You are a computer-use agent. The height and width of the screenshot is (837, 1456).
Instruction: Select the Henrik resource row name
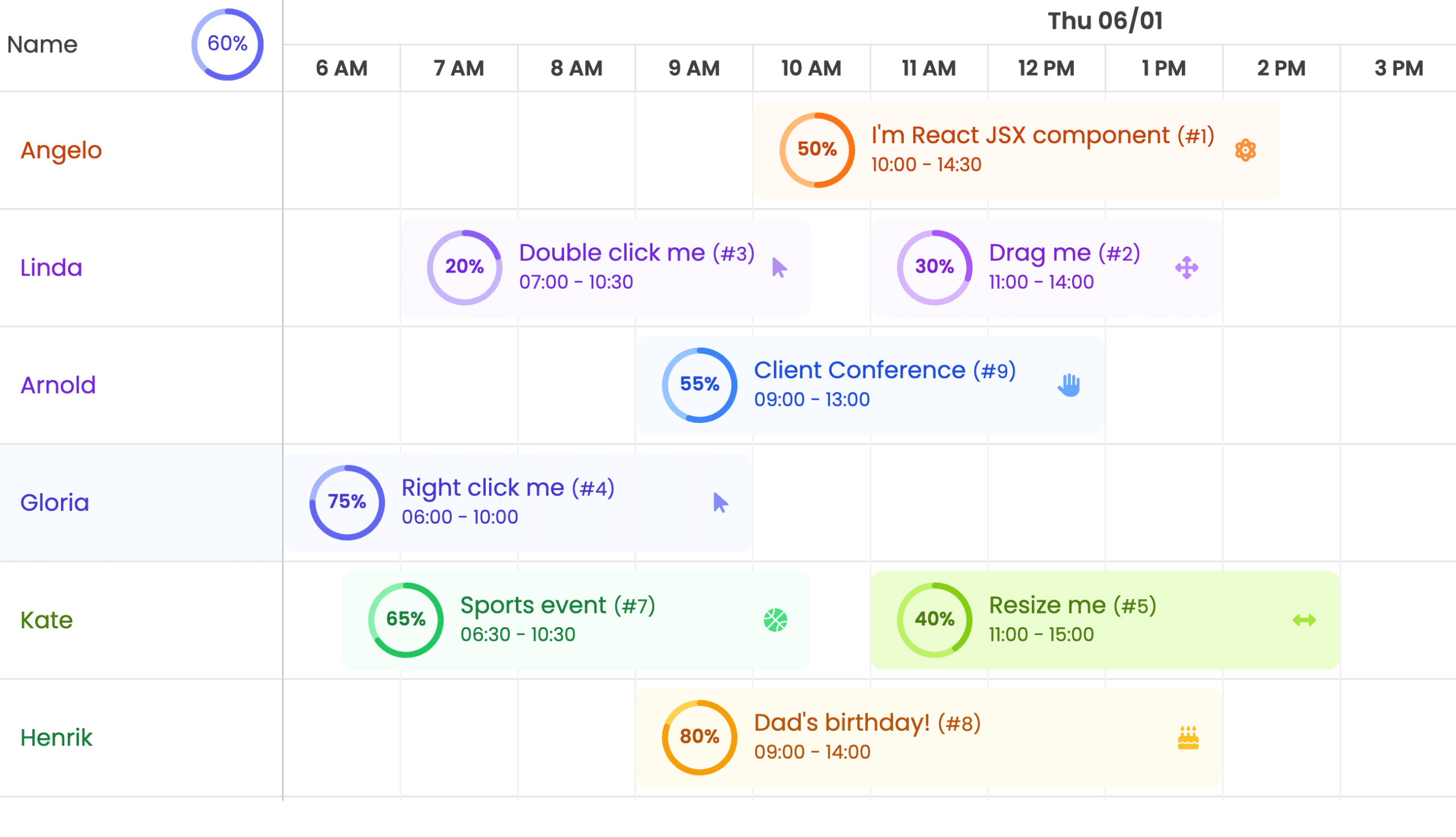tap(56, 738)
